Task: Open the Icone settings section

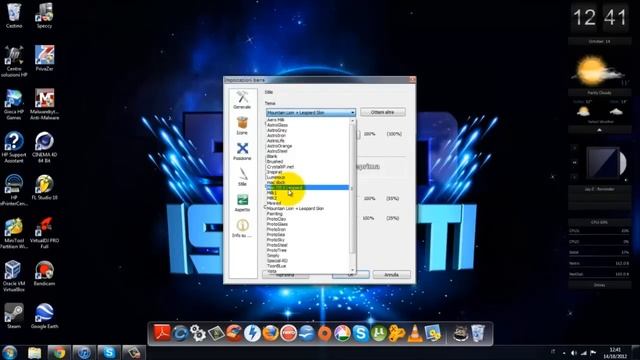Action: point(242,126)
